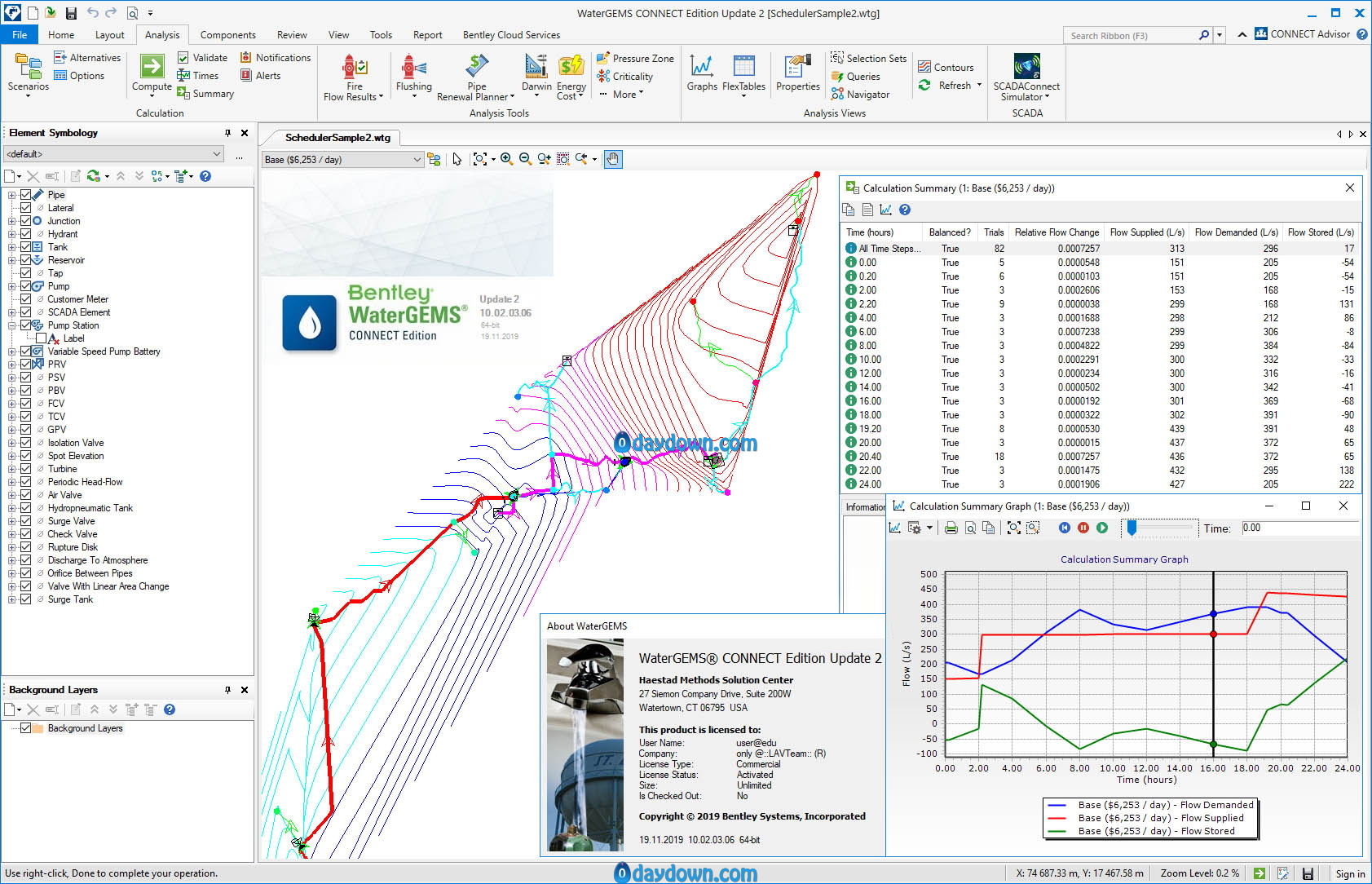Switch to the Home ribbon tab

tap(61, 35)
